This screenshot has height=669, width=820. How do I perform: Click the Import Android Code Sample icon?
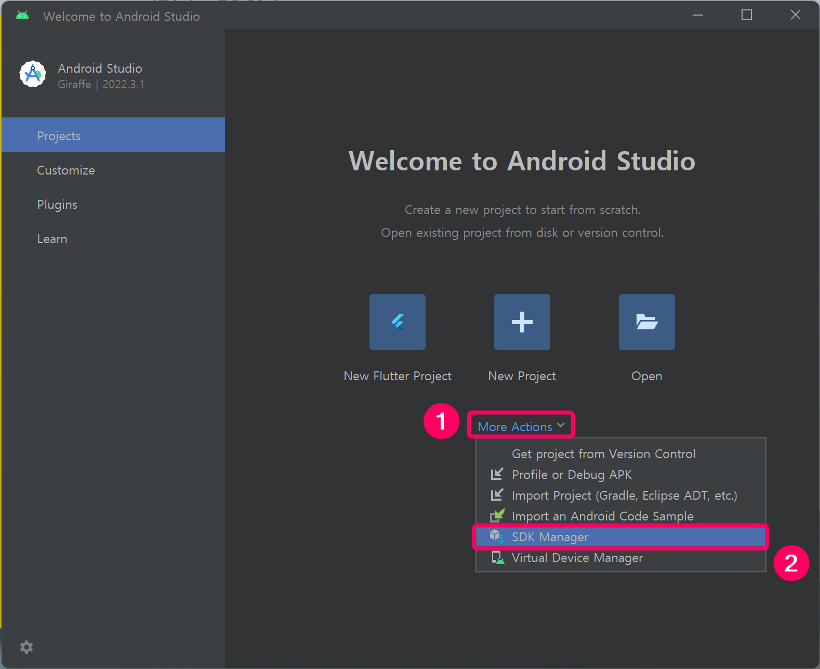coord(497,516)
